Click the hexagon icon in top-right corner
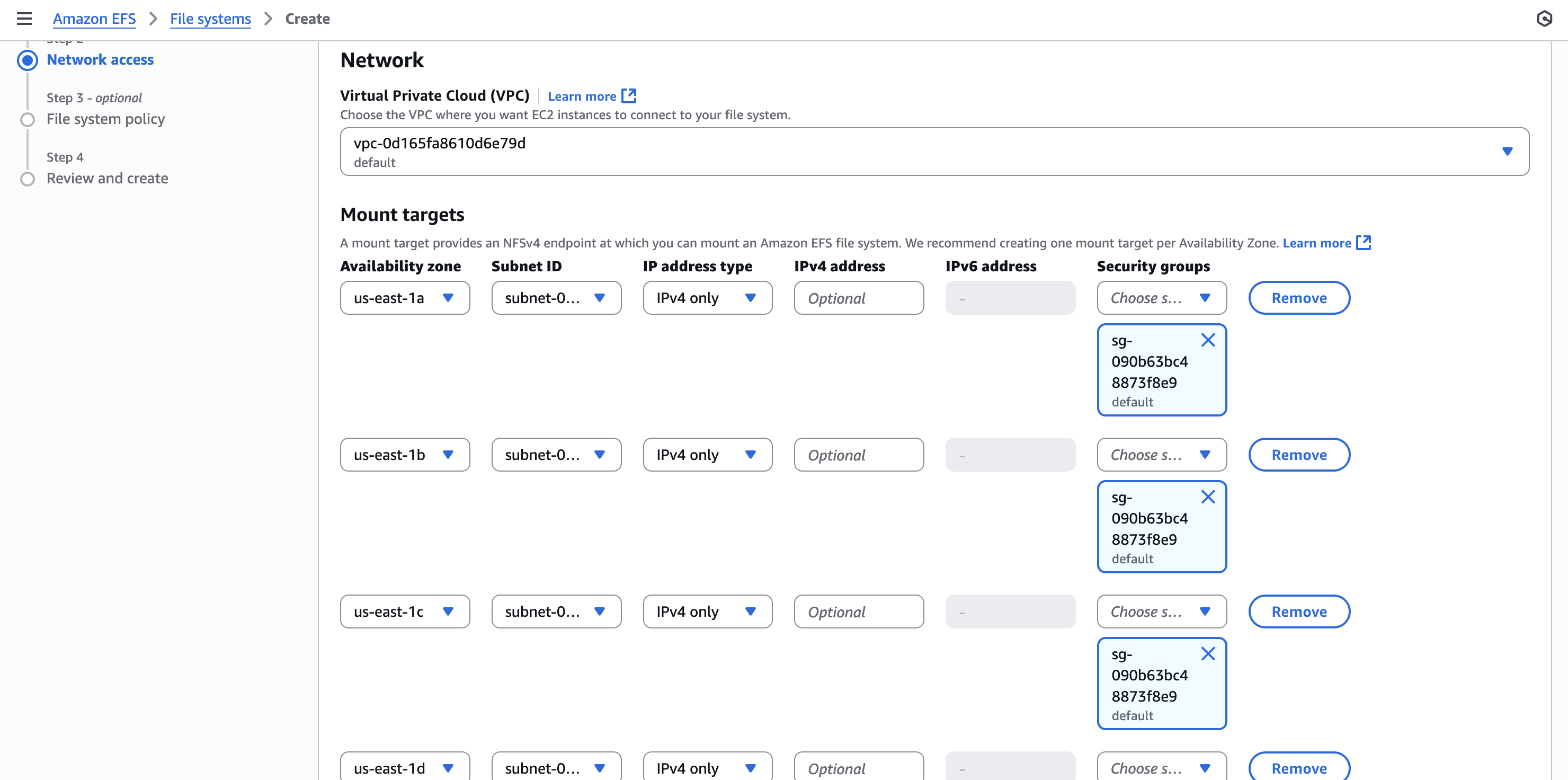The width and height of the screenshot is (1568, 780). (1544, 19)
